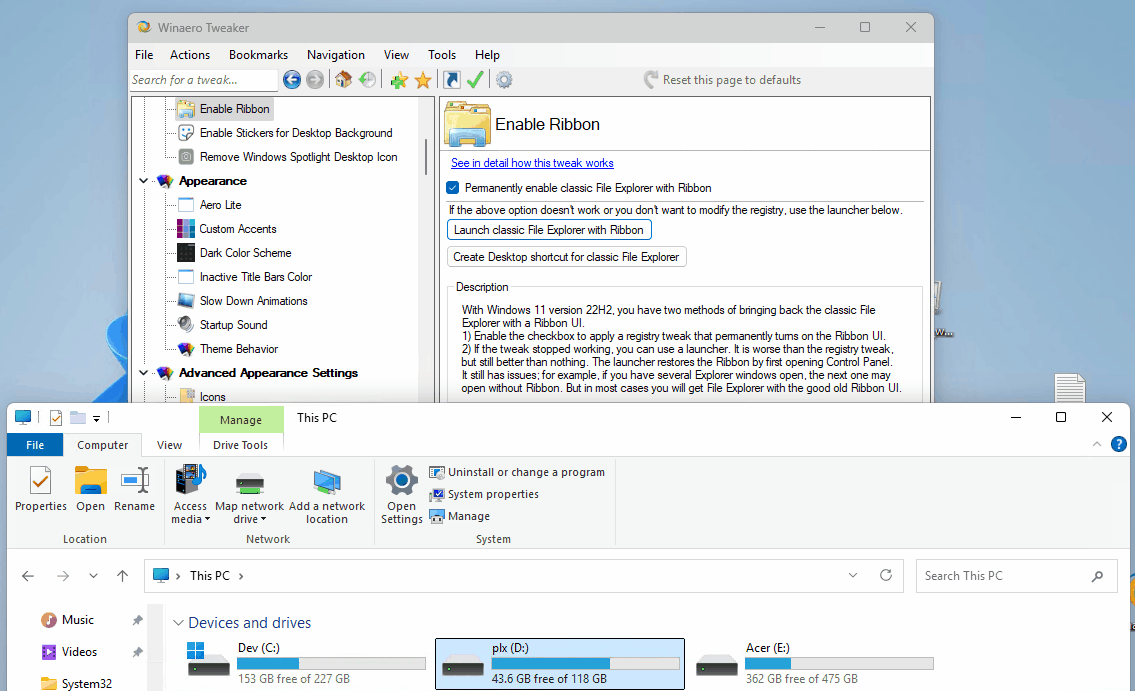Collapse the Devices and drives group
The height and width of the screenshot is (691, 1135).
(x=178, y=623)
